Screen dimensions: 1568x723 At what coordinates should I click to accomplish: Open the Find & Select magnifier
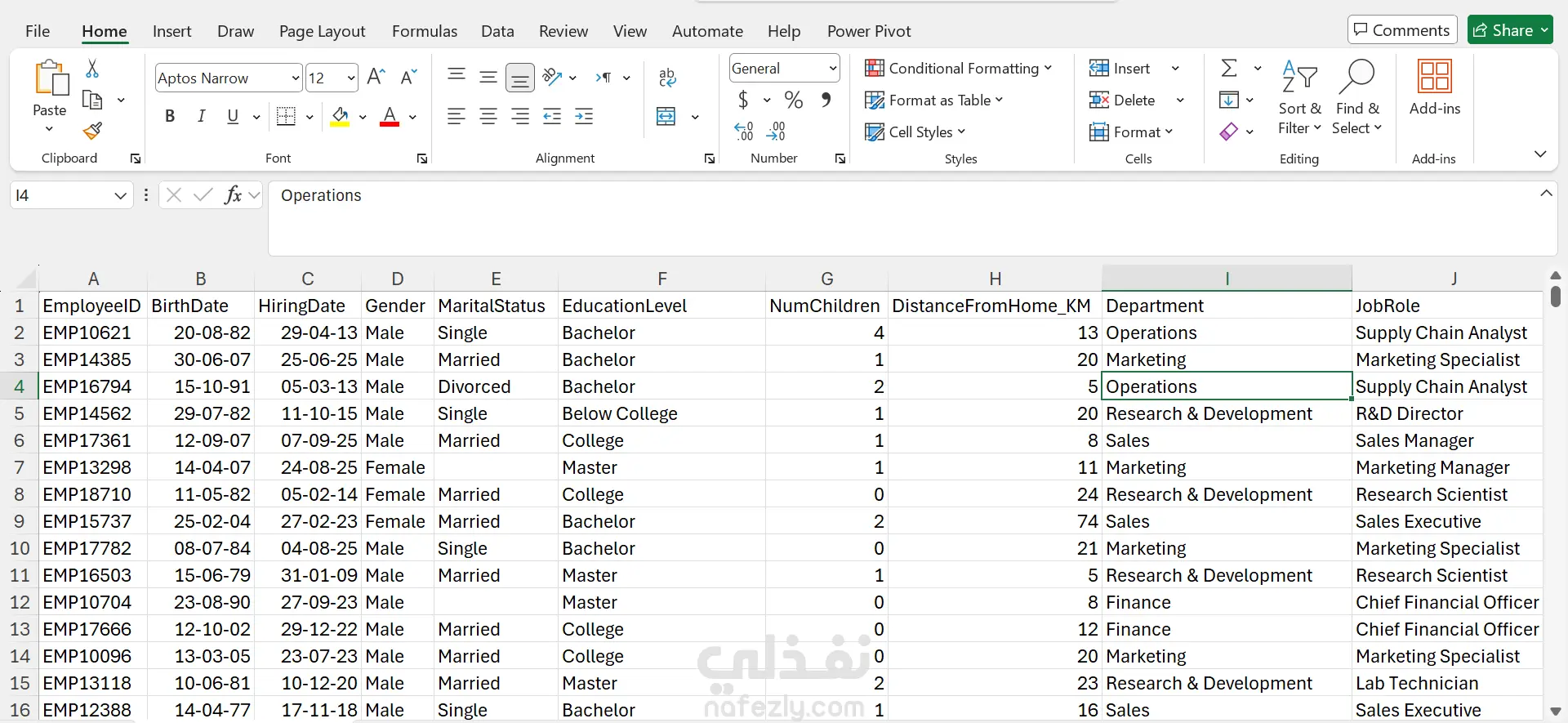pyautogui.click(x=1357, y=77)
